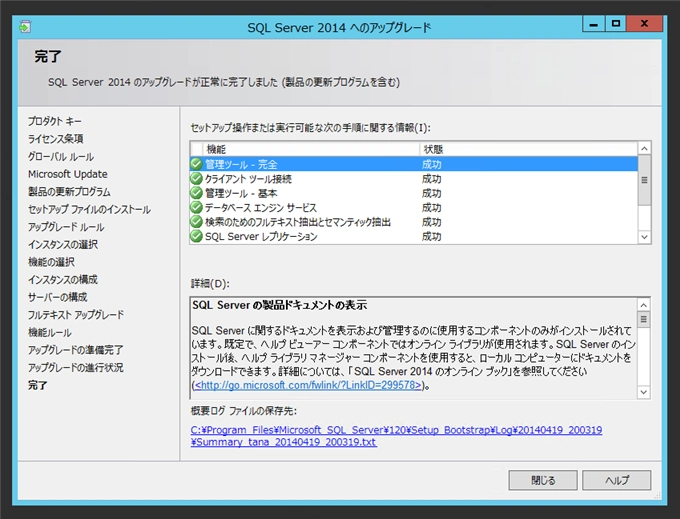Click the setup app icon in title bar

(25, 27)
